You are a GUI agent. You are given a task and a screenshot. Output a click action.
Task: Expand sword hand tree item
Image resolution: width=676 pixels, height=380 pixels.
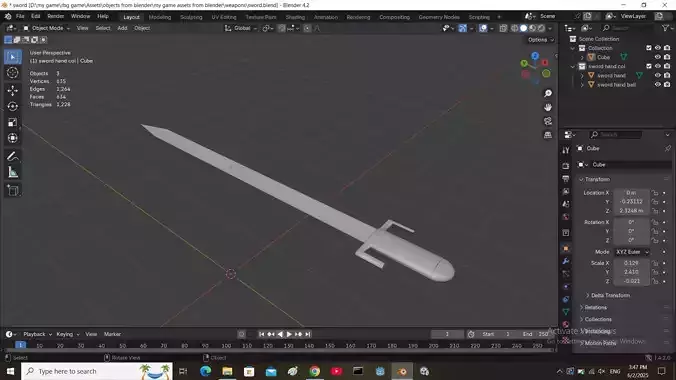click(582, 75)
